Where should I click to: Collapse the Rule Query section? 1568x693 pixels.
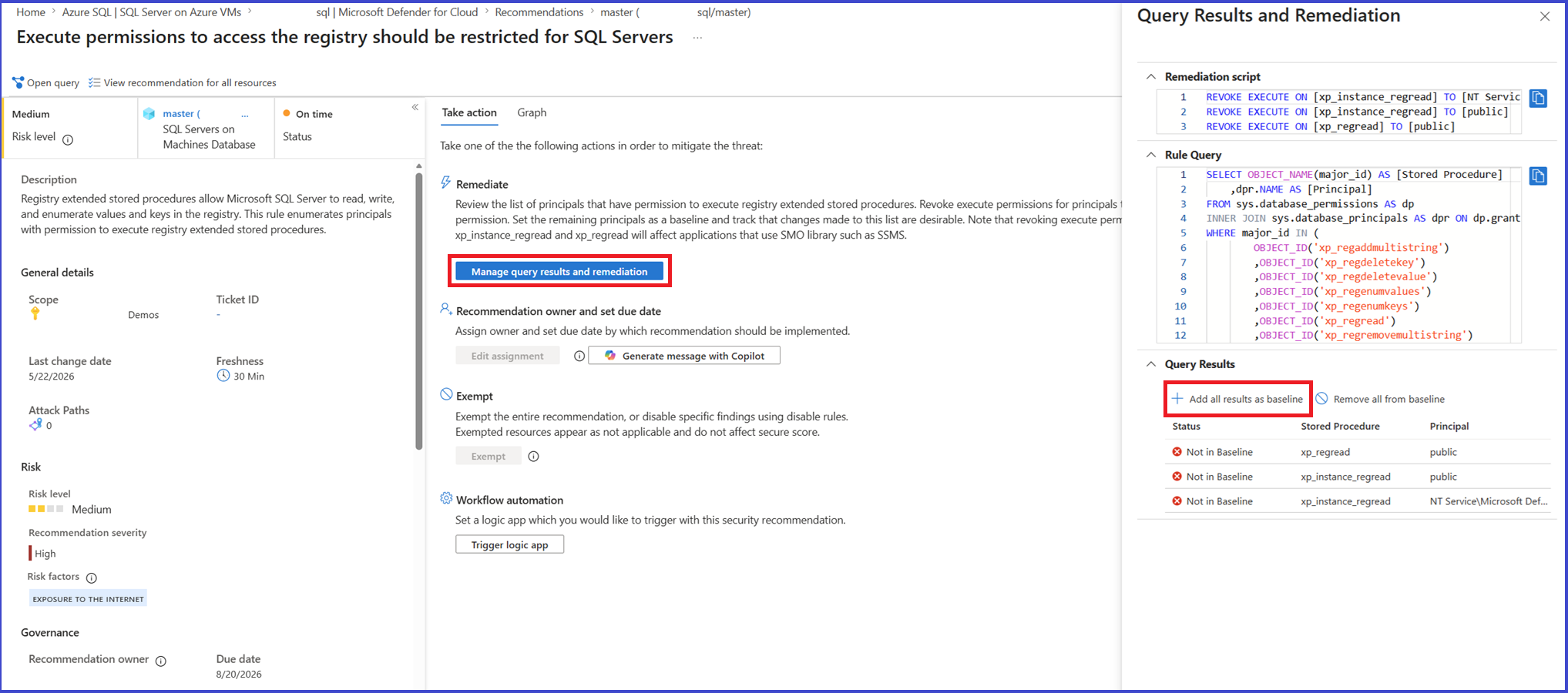tap(1151, 155)
